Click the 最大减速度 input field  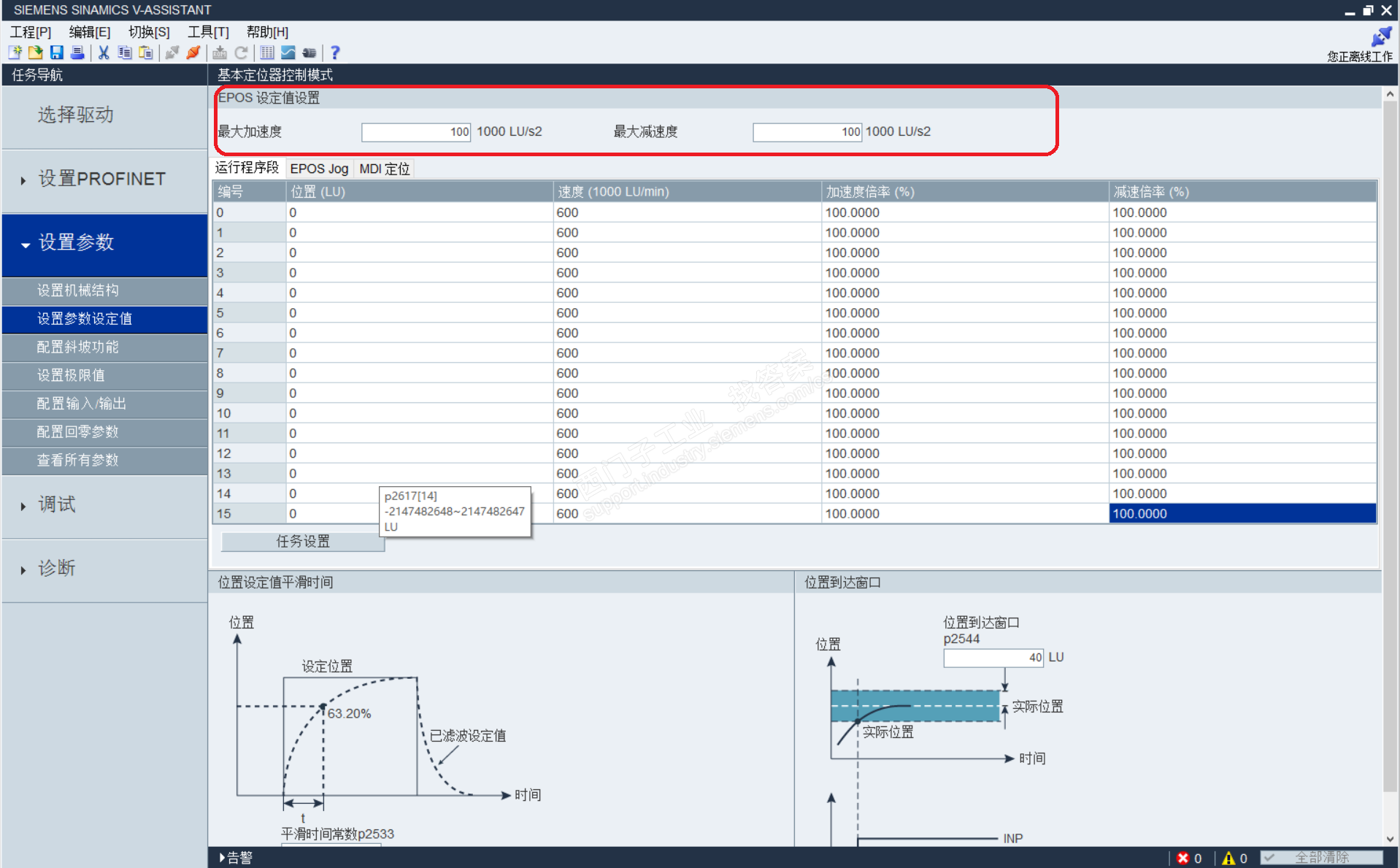pos(807,132)
